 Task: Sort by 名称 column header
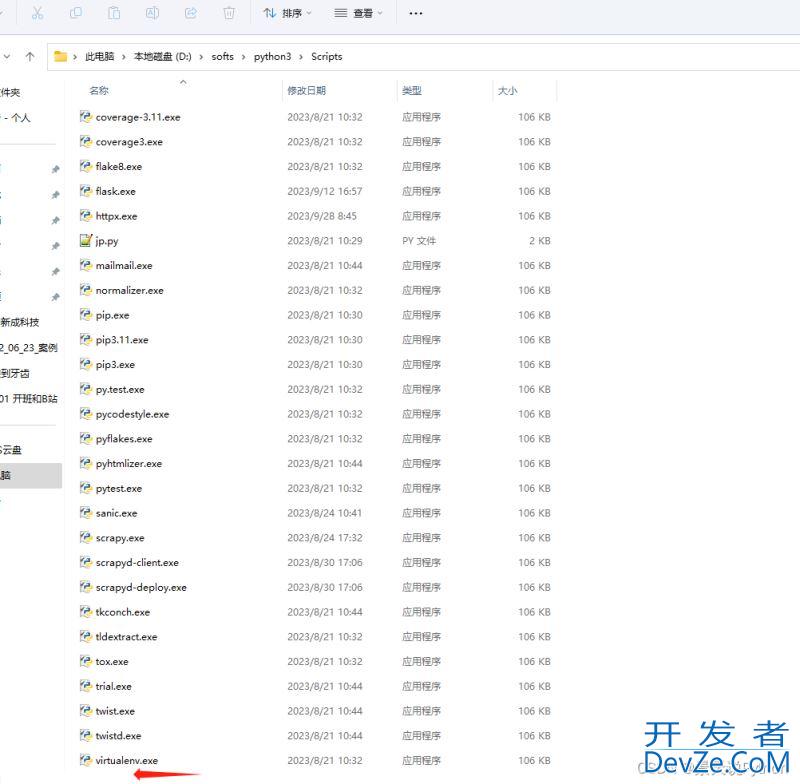(x=99, y=91)
